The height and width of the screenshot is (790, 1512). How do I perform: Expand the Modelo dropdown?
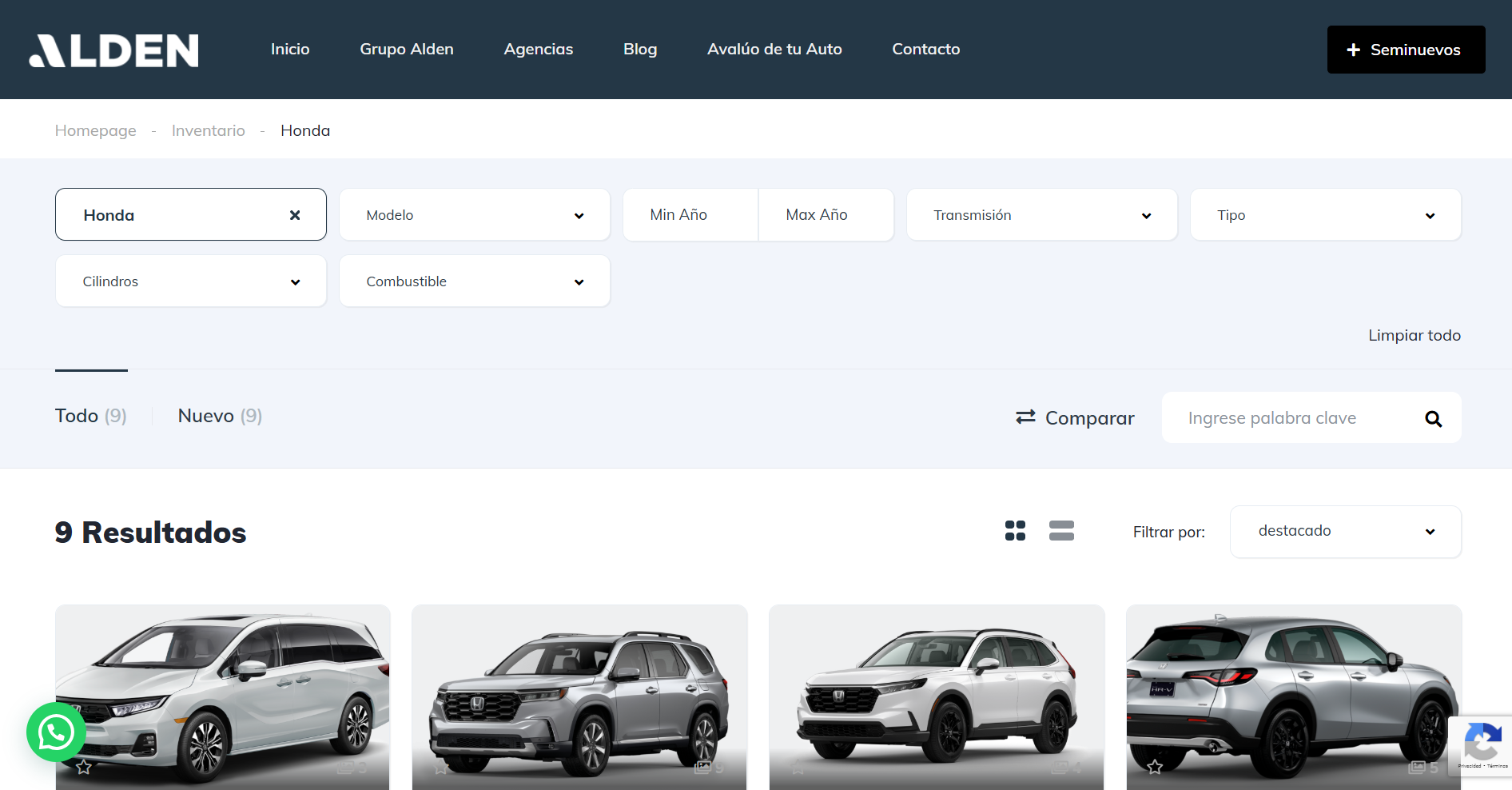(x=475, y=215)
